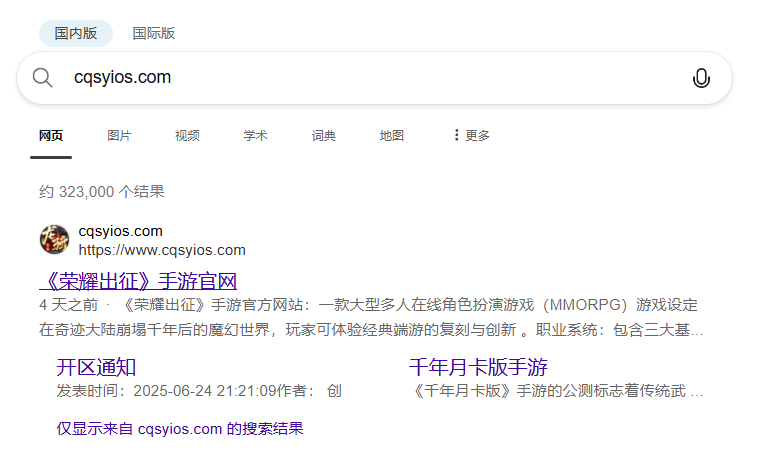Open 《荣耀出征》手游官网 result title
The image size is (765, 466).
pyautogui.click(x=138, y=280)
